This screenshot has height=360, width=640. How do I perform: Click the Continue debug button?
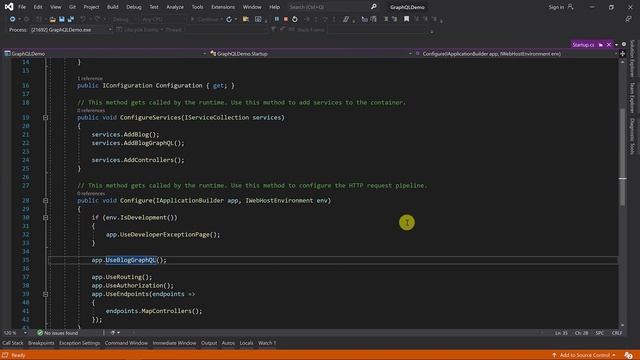pos(205,19)
